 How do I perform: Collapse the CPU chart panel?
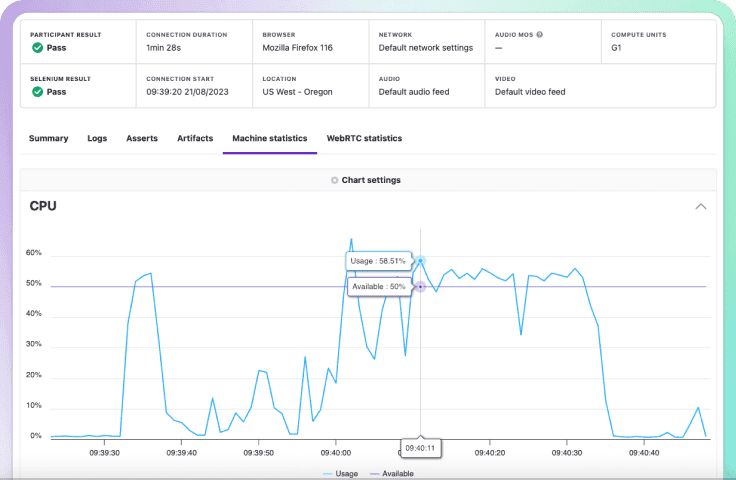[x=700, y=206]
